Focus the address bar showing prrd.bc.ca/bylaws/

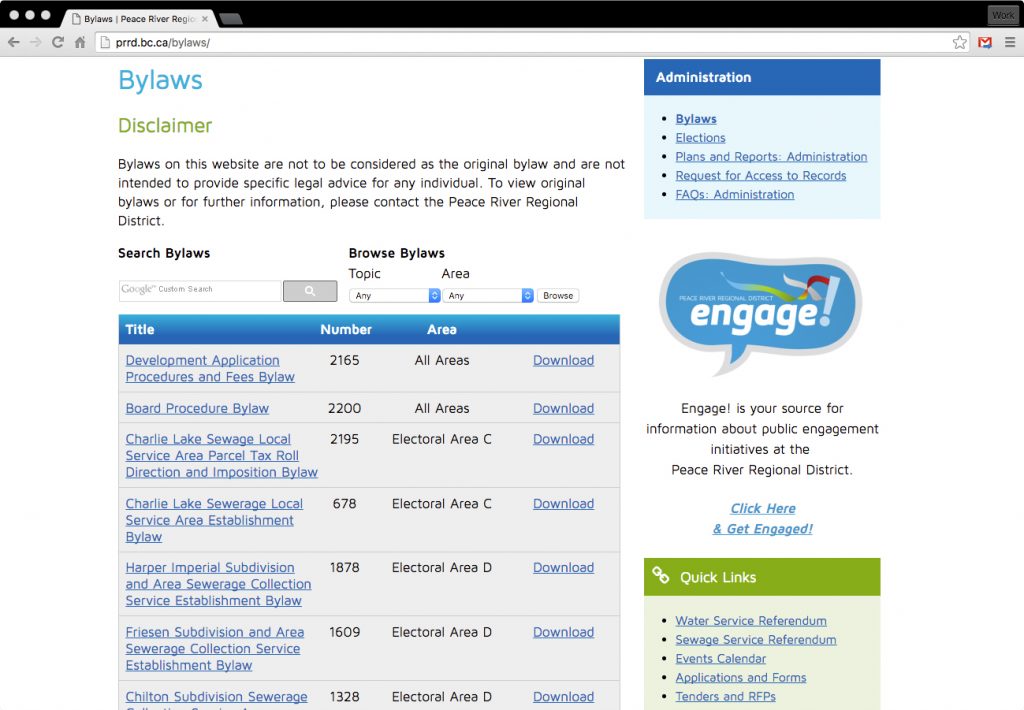click(x=522, y=42)
